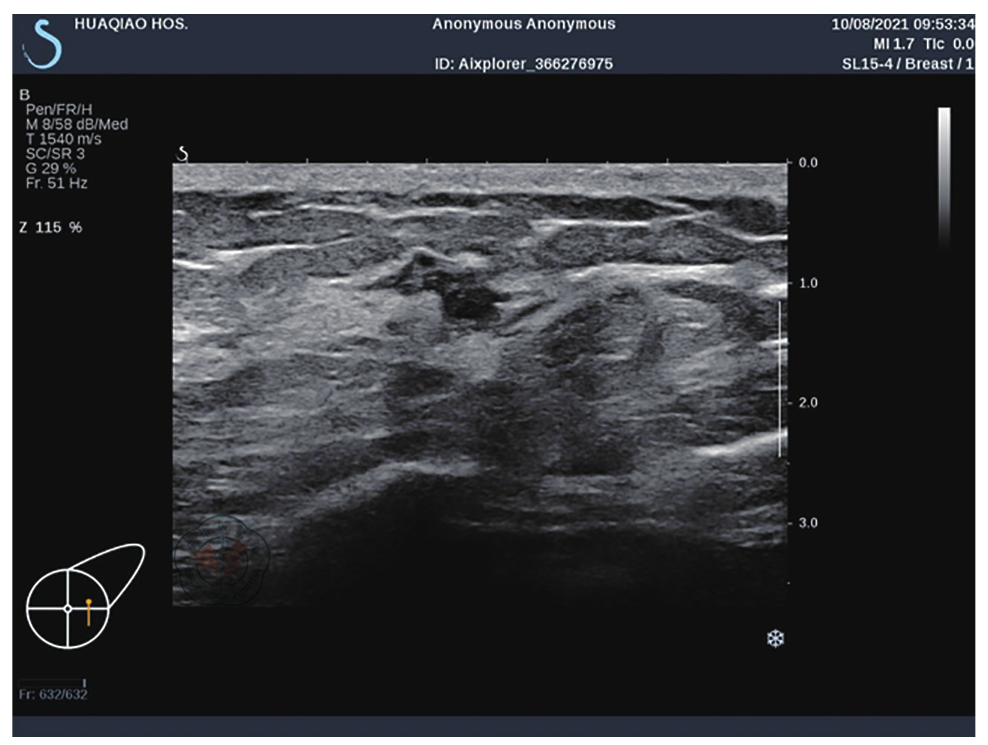The image size is (988, 745).
Task: Click the Z 115 % zoom setting
Action: pos(50,228)
